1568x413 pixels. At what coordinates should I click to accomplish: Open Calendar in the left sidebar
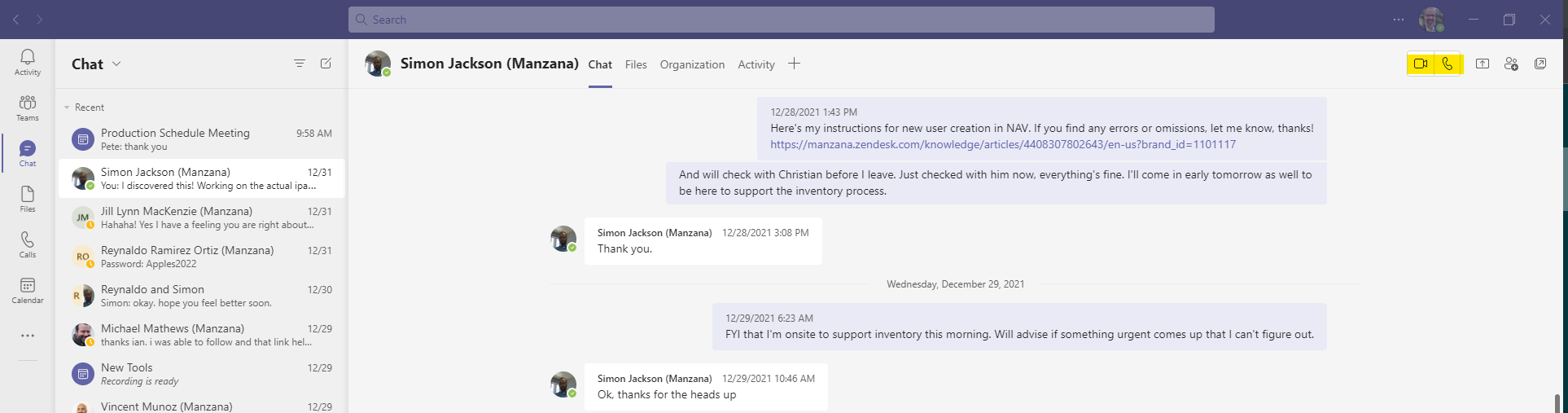tap(28, 290)
